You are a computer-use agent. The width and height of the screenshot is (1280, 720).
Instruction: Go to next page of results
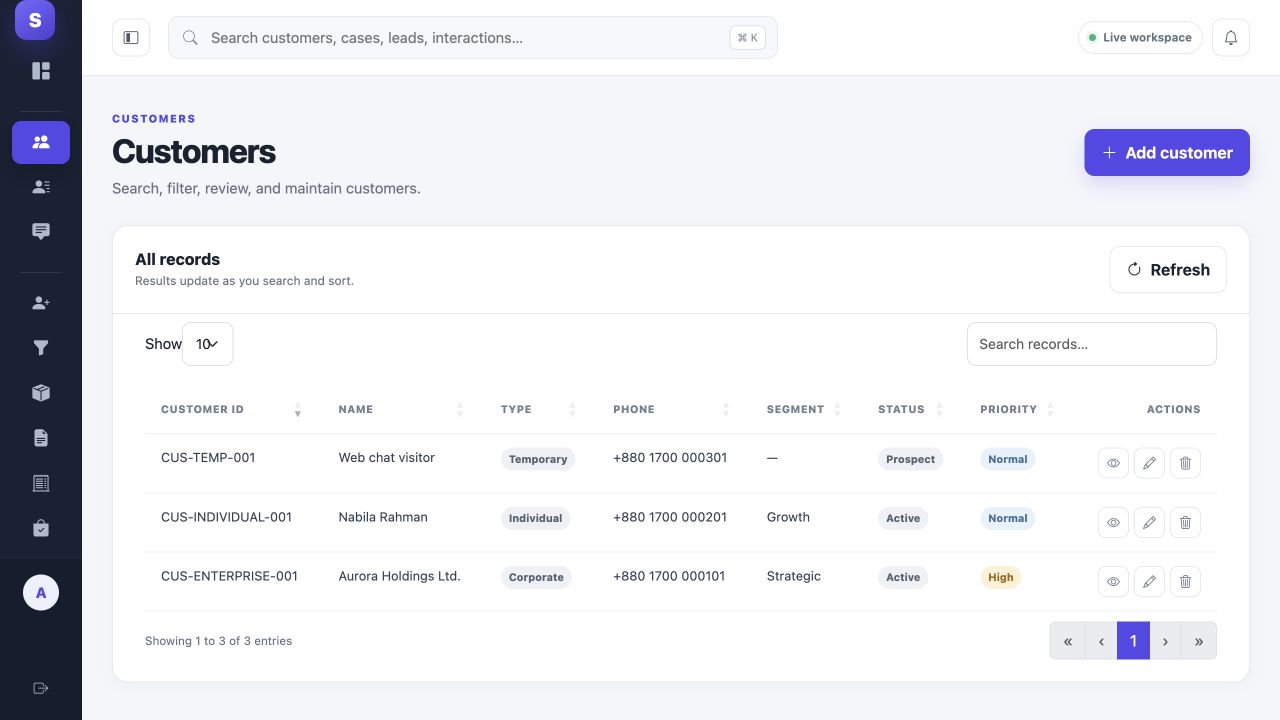tap(1166, 641)
